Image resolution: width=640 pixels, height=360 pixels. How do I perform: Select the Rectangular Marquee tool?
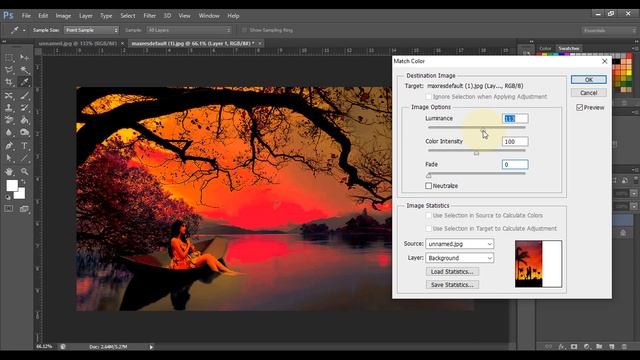pos(9,58)
